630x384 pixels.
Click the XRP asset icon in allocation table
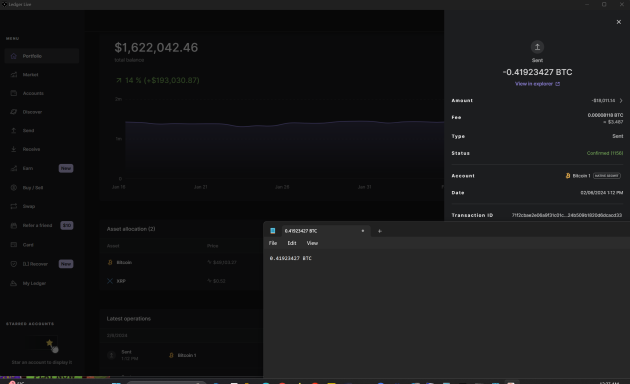(x=110, y=281)
